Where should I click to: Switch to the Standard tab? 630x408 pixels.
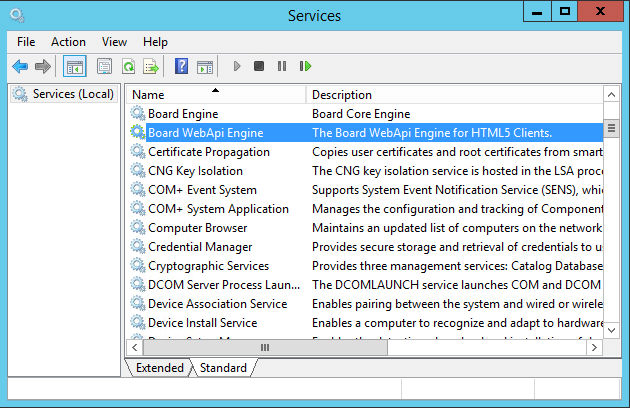(x=223, y=368)
